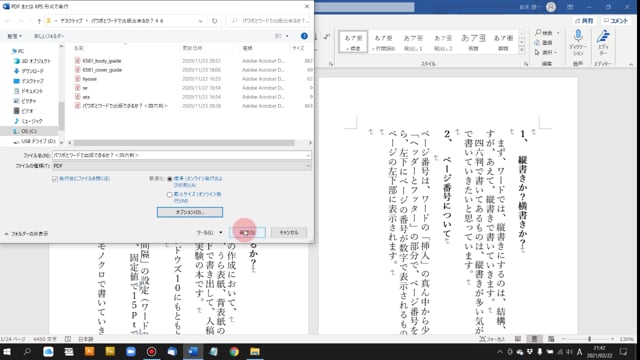Switch to print layout view icon
Image resolution: width=640 pixels, height=360 pixels.
point(534,339)
